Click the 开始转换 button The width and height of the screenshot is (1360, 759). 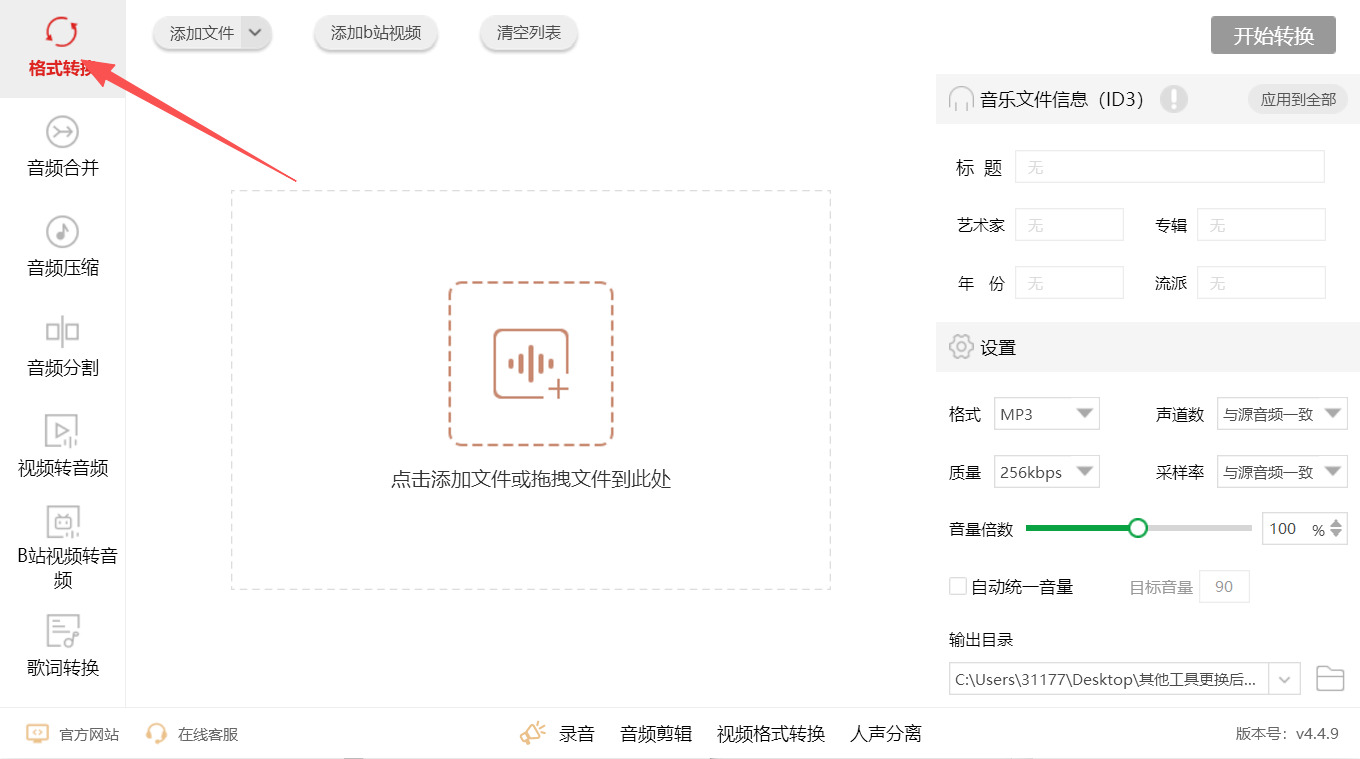tap(1273, 35)
